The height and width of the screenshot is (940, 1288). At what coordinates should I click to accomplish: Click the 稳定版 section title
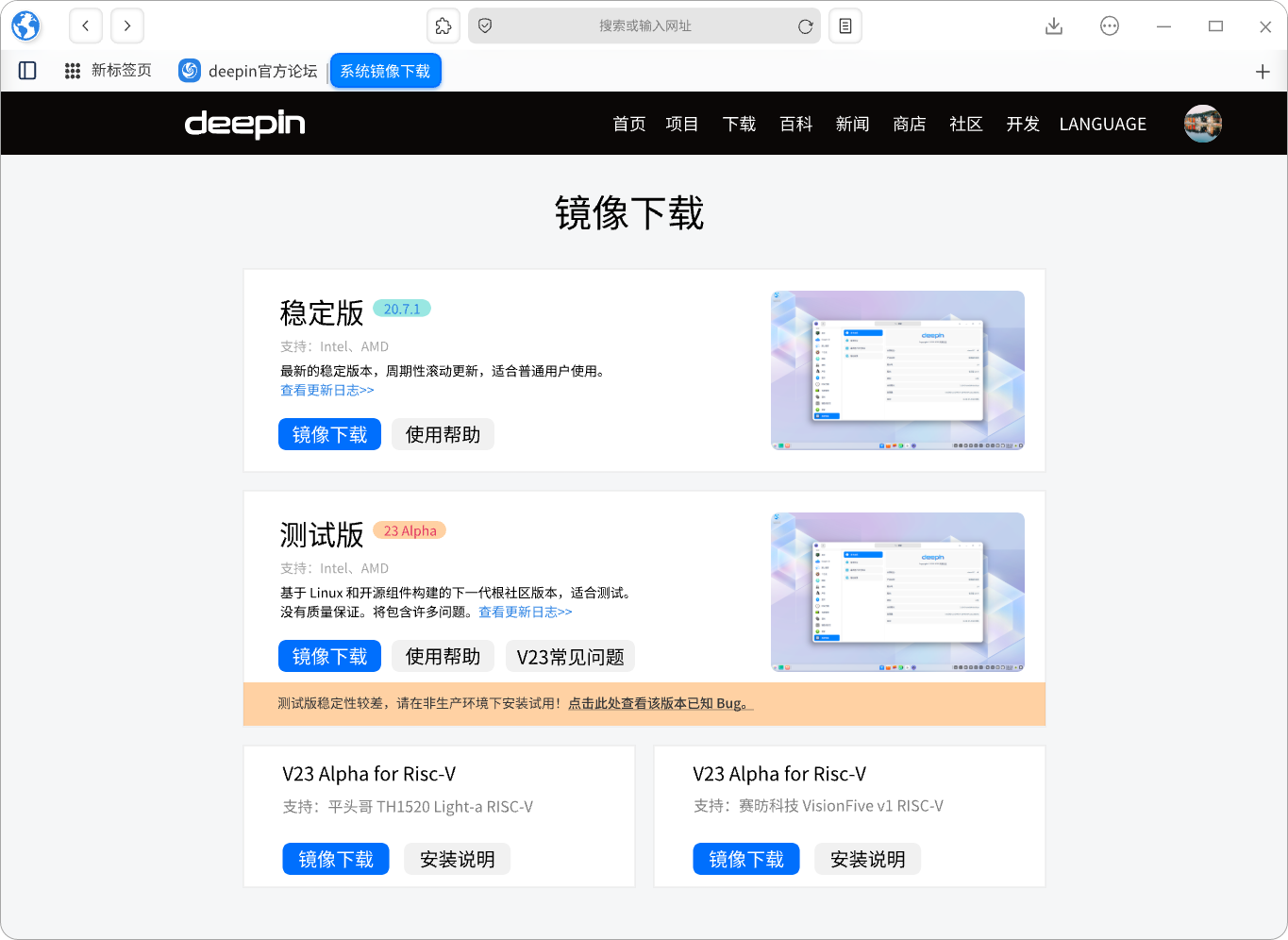tap(322, 312)
